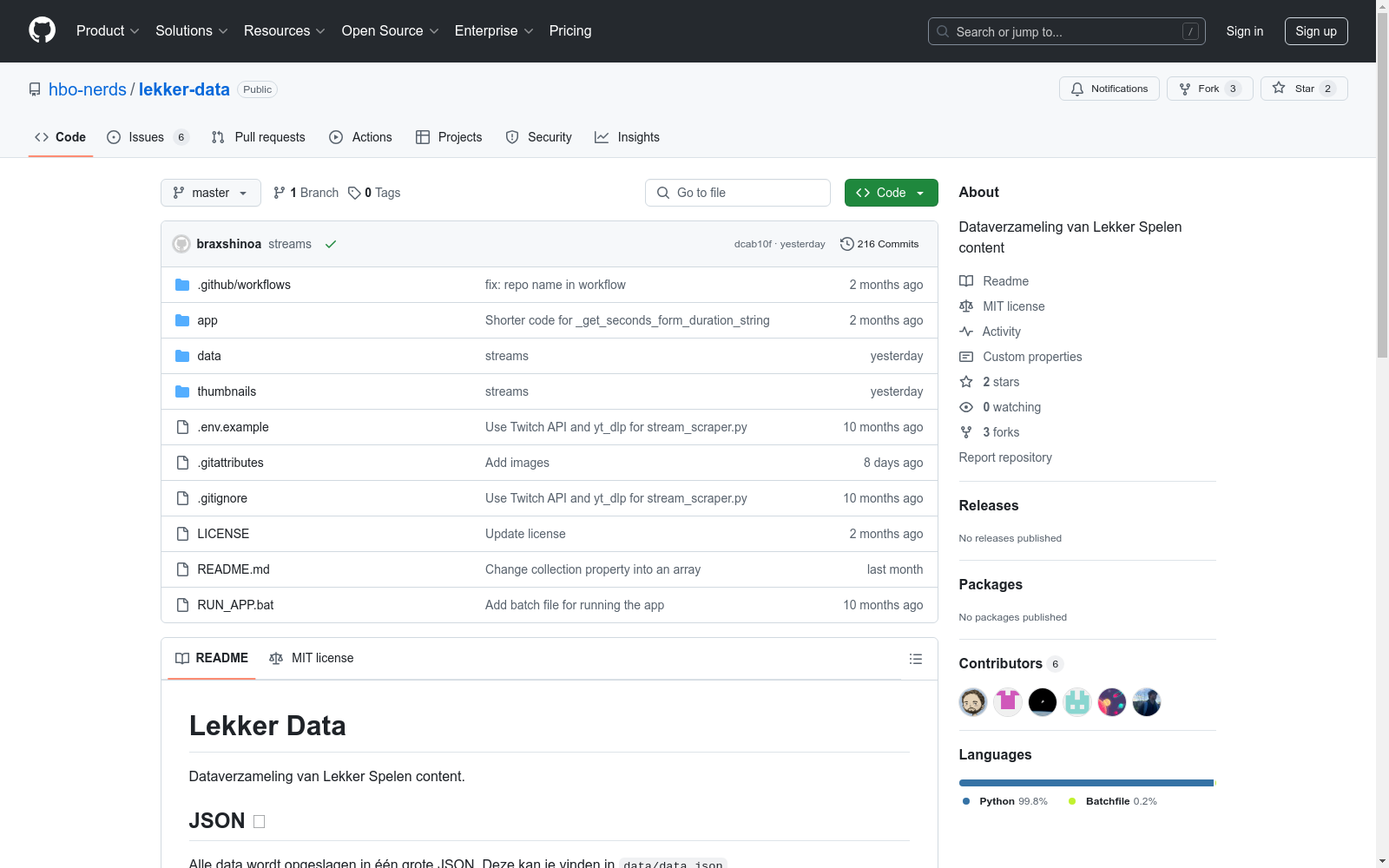This screenshot has width=1389, height=868.
Task: Click the green commit status checkmark
Action: click(x=331, y=244)
